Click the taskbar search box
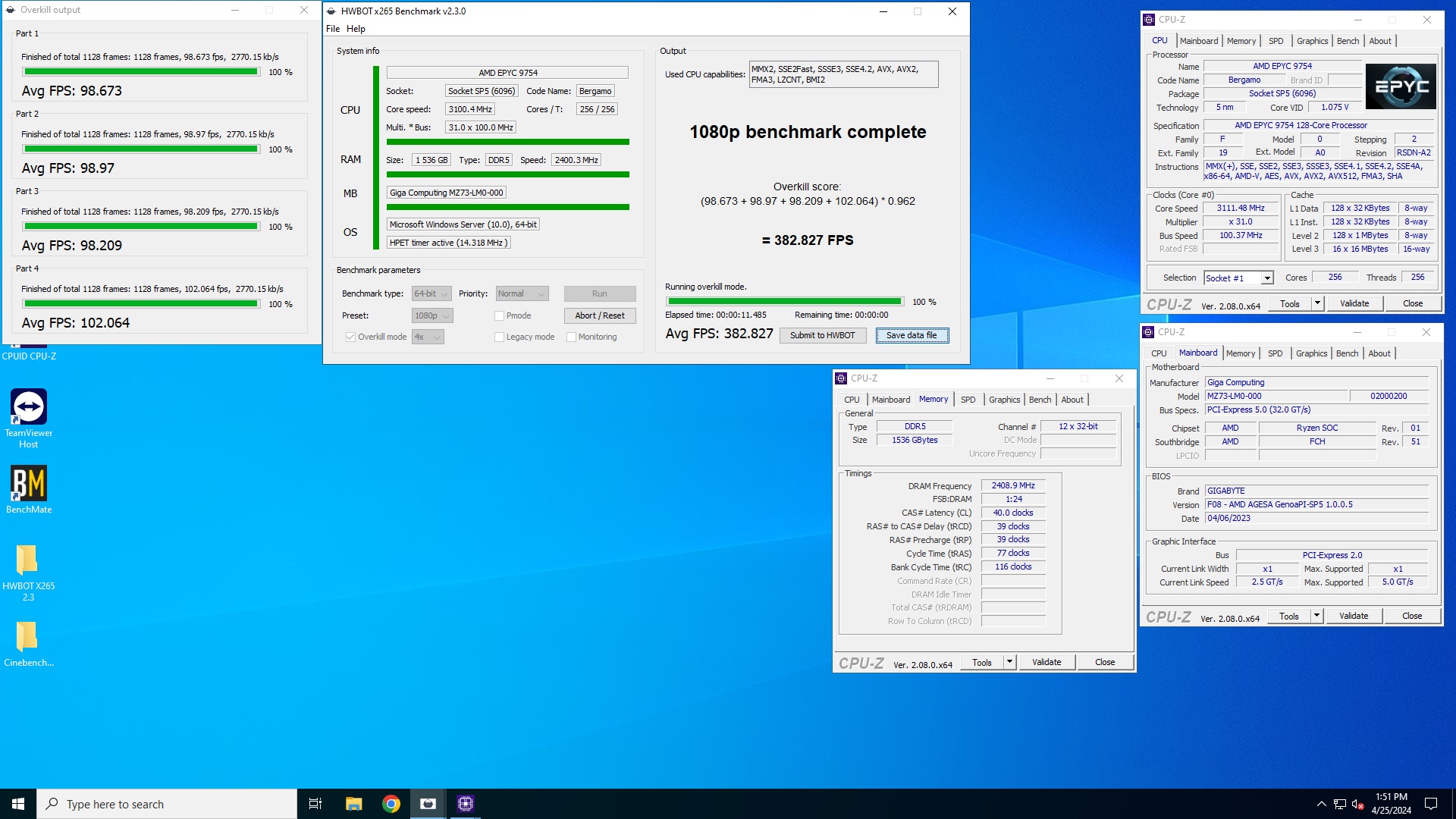Screen dimensions: 1456x819 pos(167,804)
